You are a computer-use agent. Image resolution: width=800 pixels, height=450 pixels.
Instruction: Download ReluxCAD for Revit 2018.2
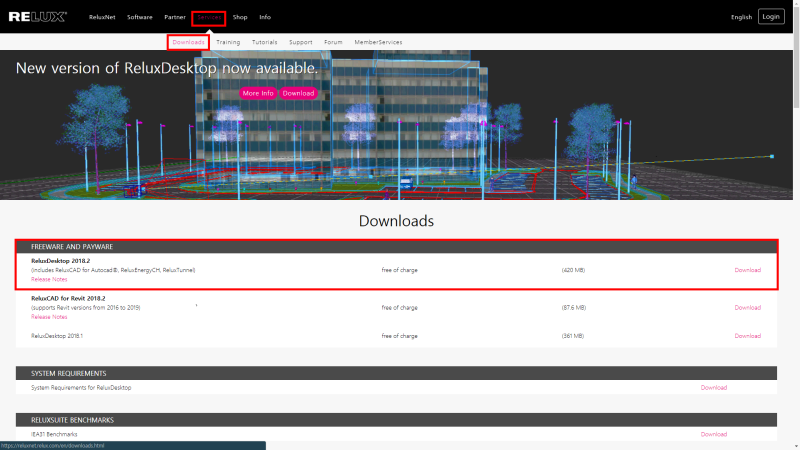pyautogui.click(x=747, y=308)
